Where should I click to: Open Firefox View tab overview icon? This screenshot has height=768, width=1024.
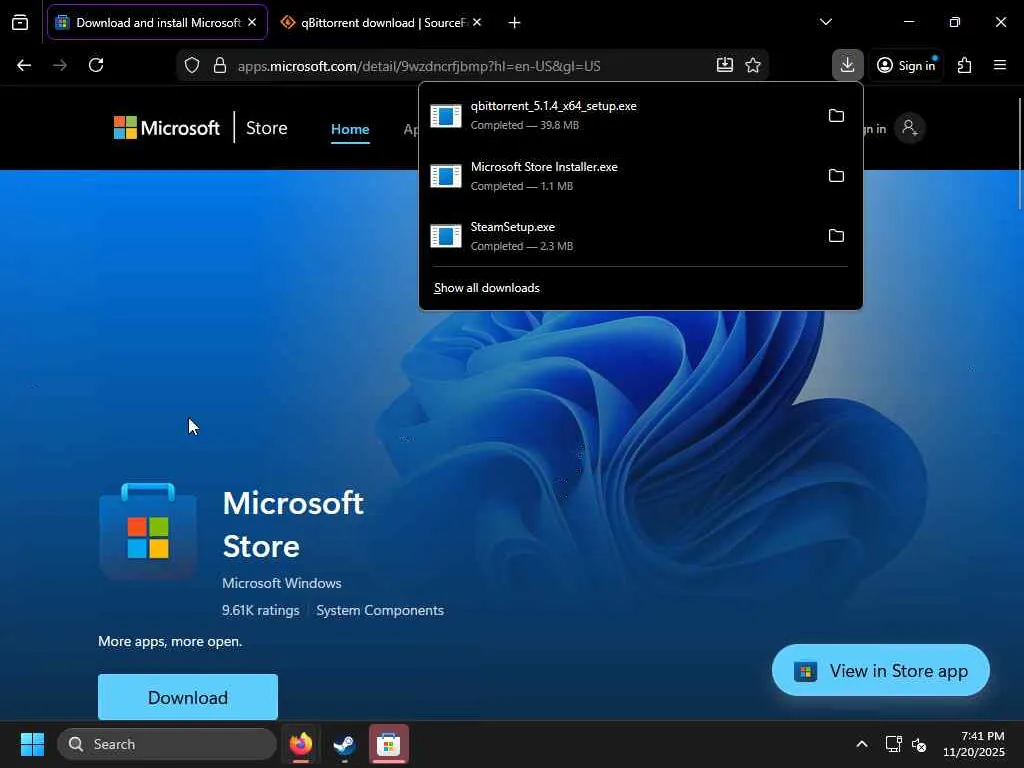coord(20,23)
